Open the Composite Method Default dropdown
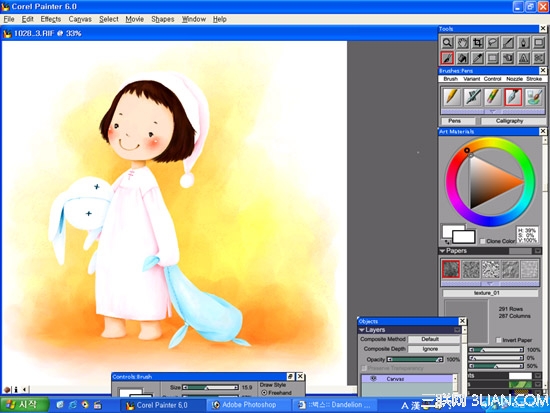The image size is (550, 413). click(434, 339)
